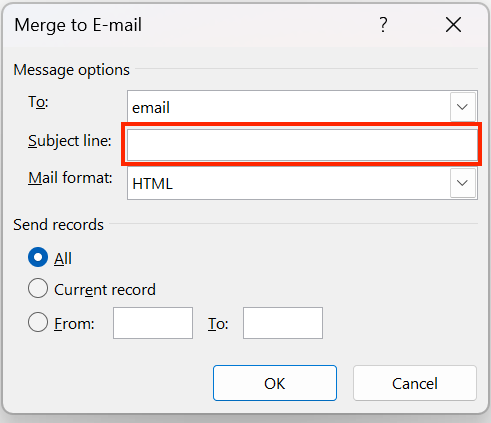Screen dimensions: 491x423
Task: Select the All records radio button
Action: click(x=38, y=257)
